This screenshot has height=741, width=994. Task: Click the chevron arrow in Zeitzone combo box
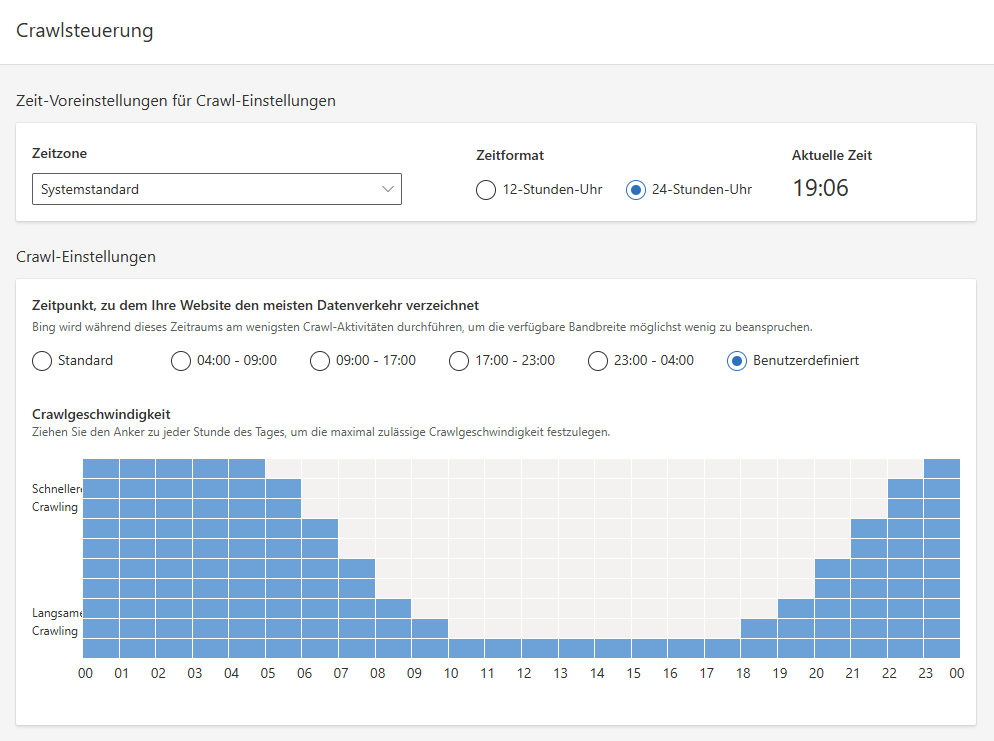tap(388, 189)
